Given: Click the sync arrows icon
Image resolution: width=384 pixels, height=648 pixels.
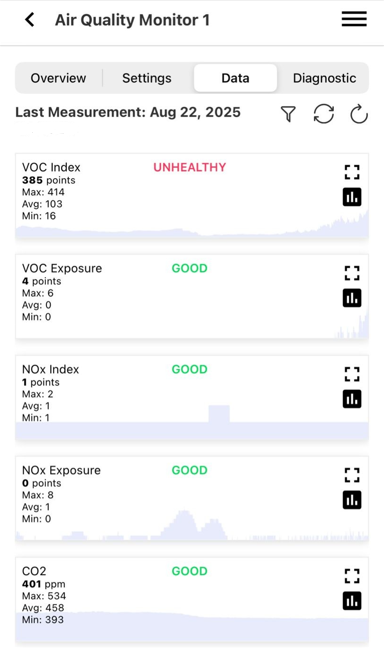Looking at the screenshot, I should pyautogui.click(x=323, y=114).
